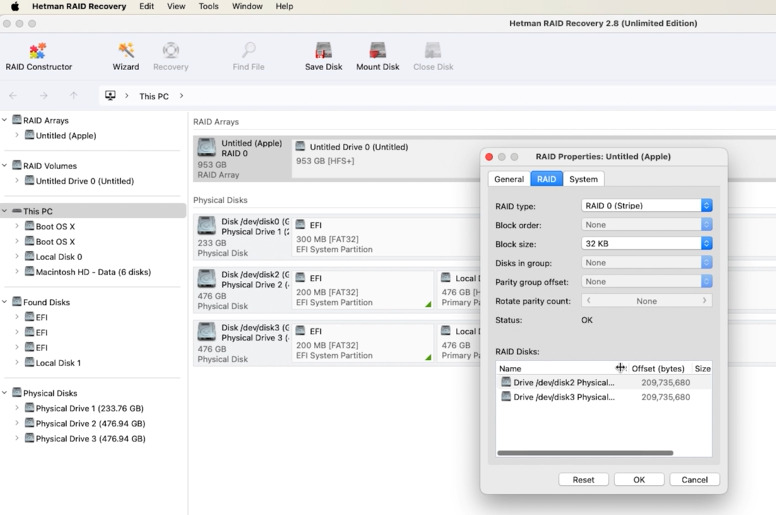This screenshot has height=515, width=776.
Task: Select the Untitled (Apple) RAID 0 array disk icon
Action: [206, 148]
